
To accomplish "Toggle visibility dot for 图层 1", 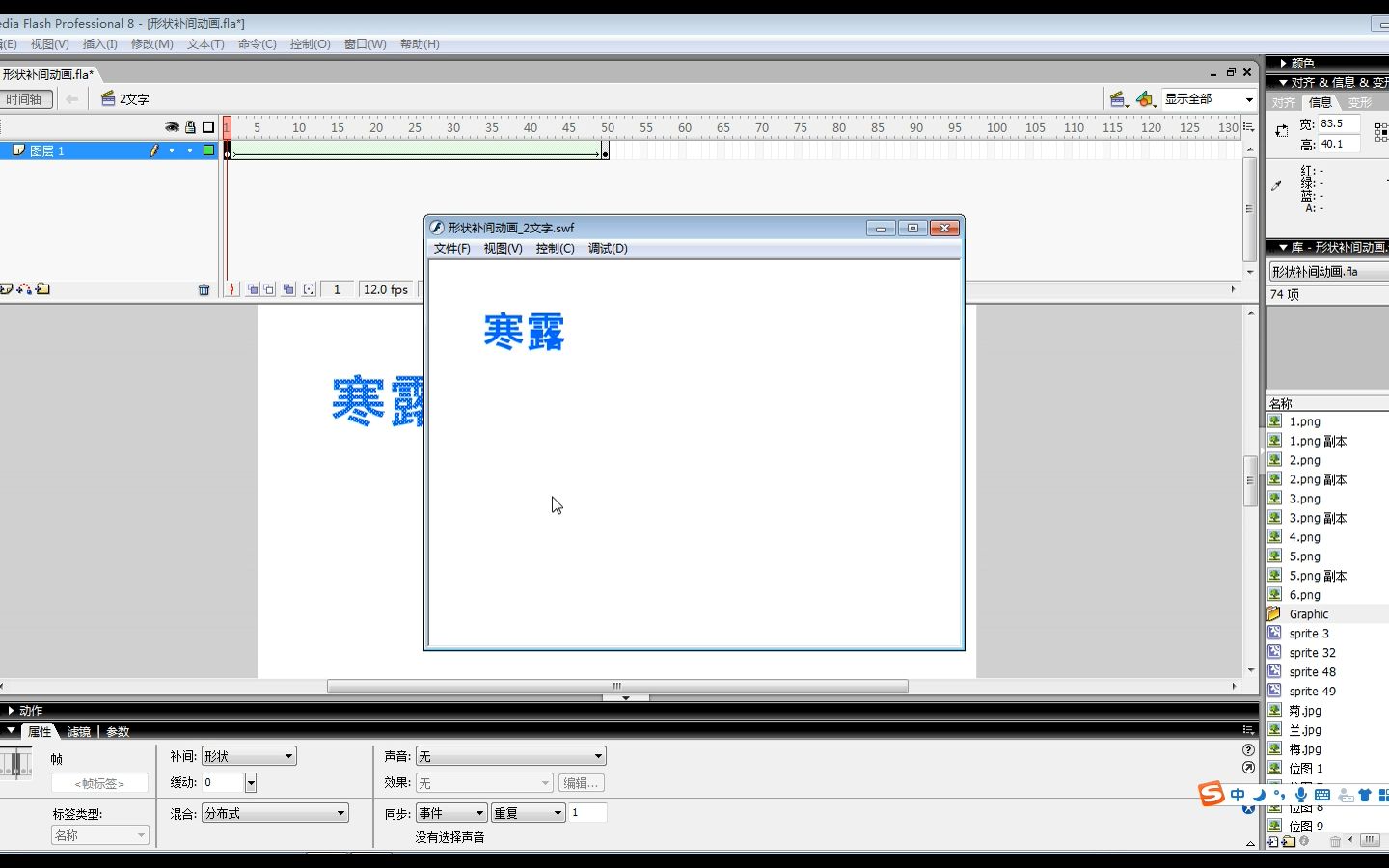I will [x=172, y=150].
